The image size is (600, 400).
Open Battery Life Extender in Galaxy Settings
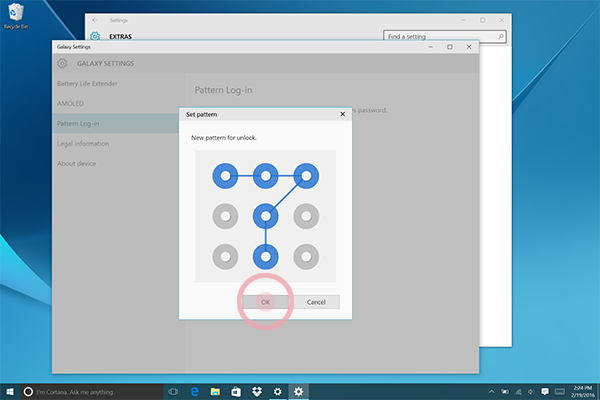tap(87, 83)
